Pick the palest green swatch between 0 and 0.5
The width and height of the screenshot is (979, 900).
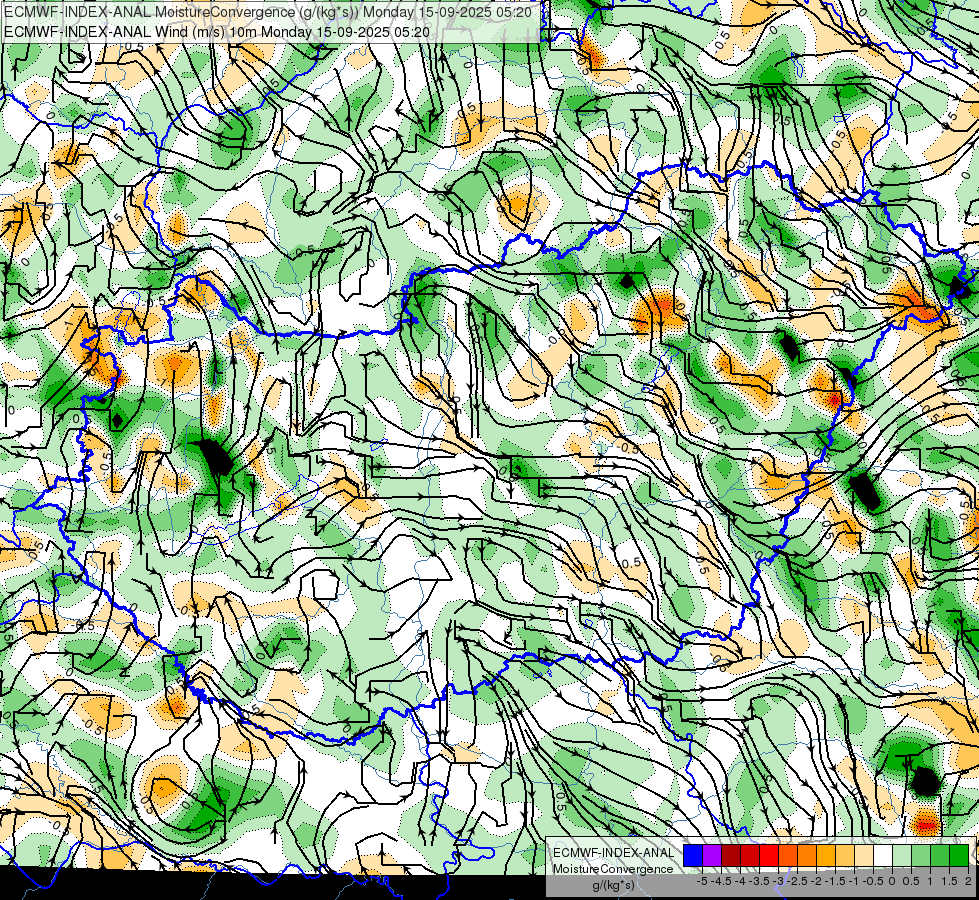902,856
